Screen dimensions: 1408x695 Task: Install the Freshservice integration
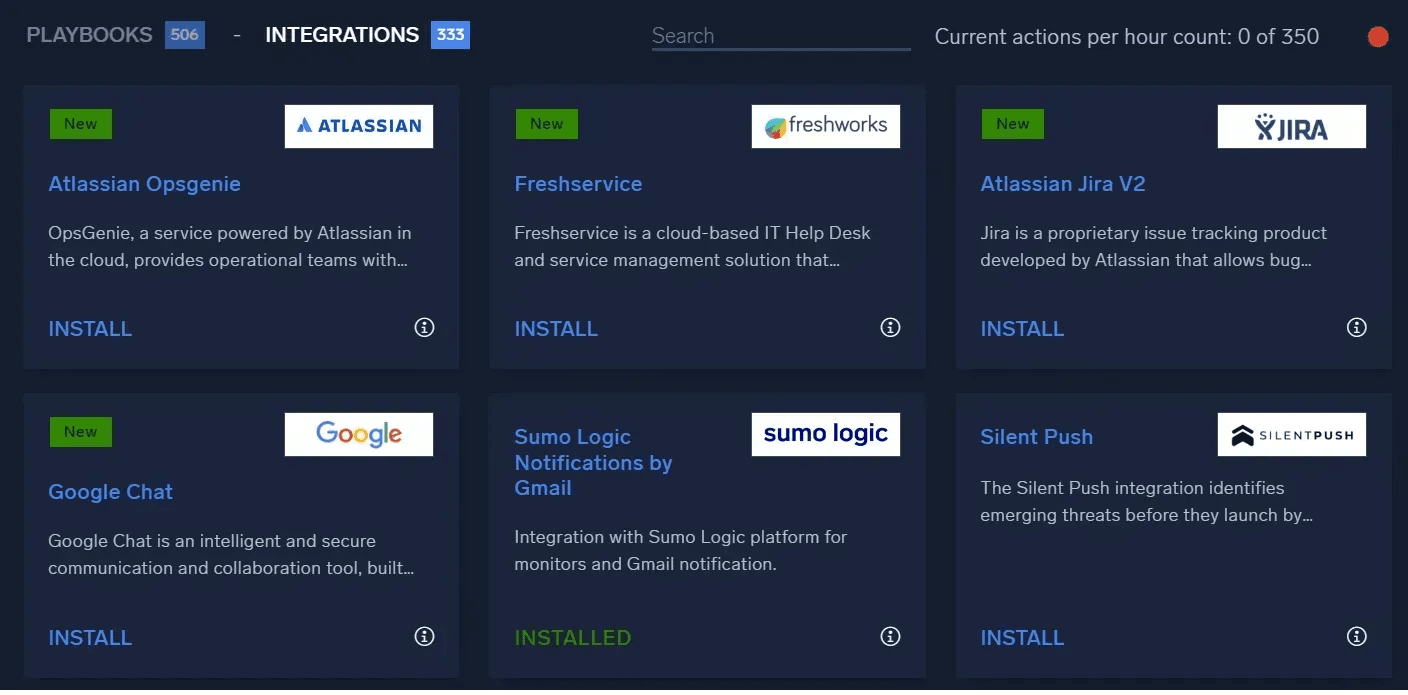click(x=556, y=328)
